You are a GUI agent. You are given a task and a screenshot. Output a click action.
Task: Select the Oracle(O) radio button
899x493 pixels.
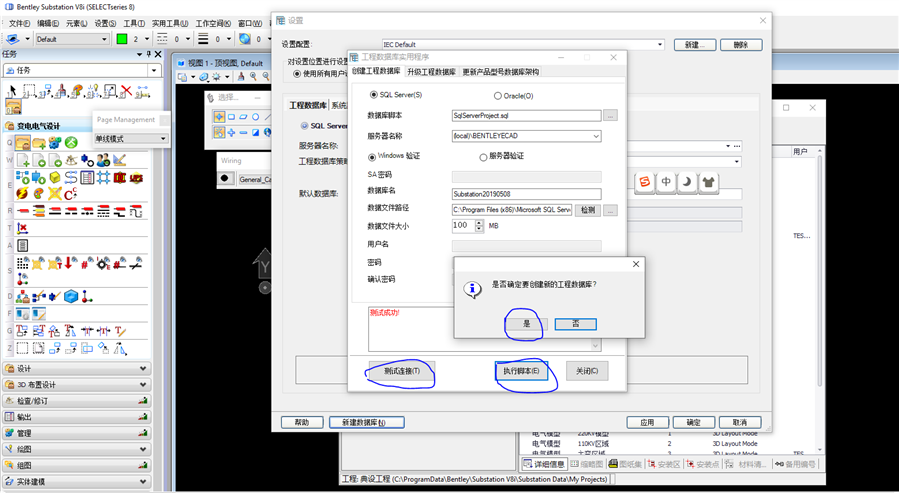pos(498,96)
